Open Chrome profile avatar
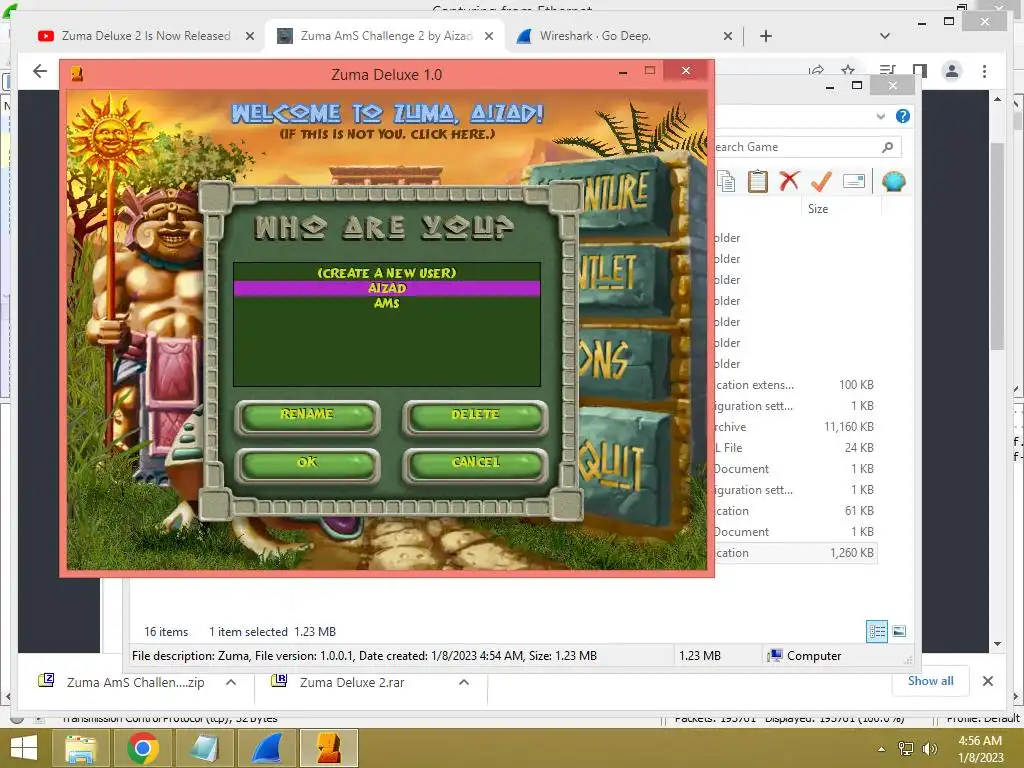1024x768 pixels. coord(952,71)
